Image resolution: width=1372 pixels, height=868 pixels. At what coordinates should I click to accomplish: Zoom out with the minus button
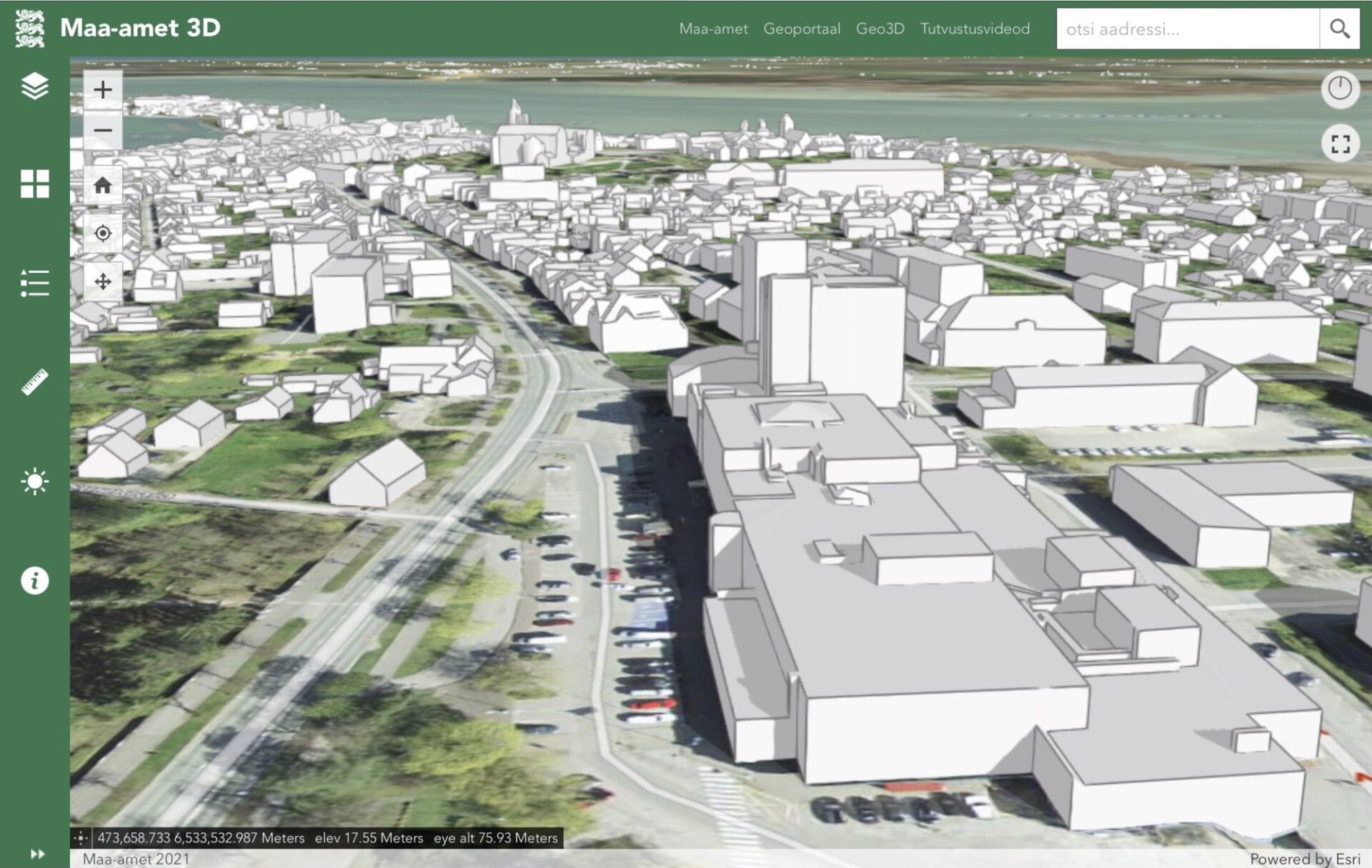pos(103,130)
